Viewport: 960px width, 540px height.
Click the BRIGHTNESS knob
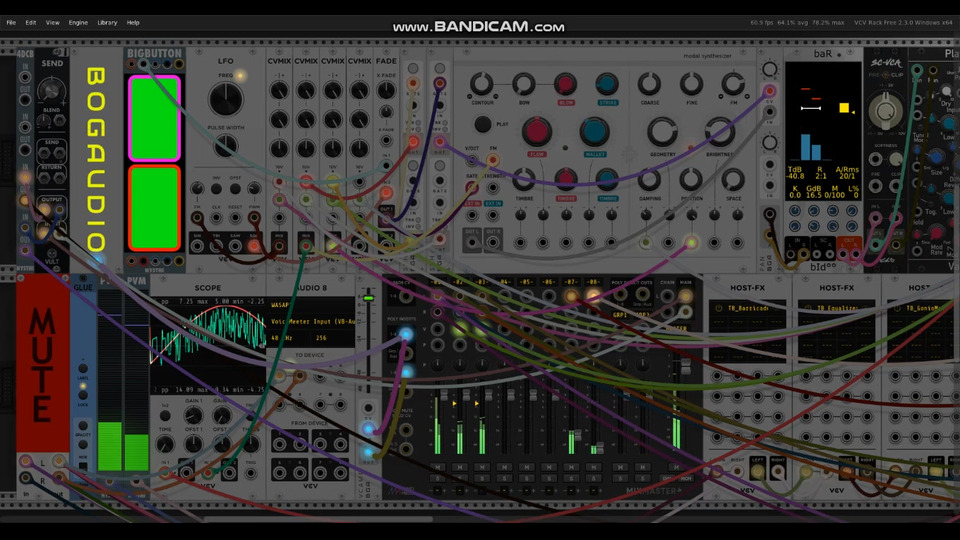pos(719,131)
